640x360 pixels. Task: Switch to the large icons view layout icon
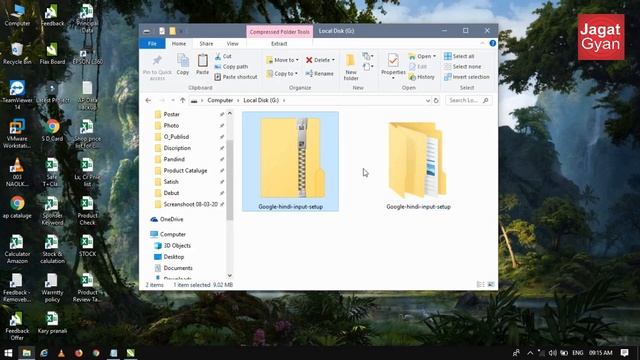pyautogui.click(x=491, y=284)
